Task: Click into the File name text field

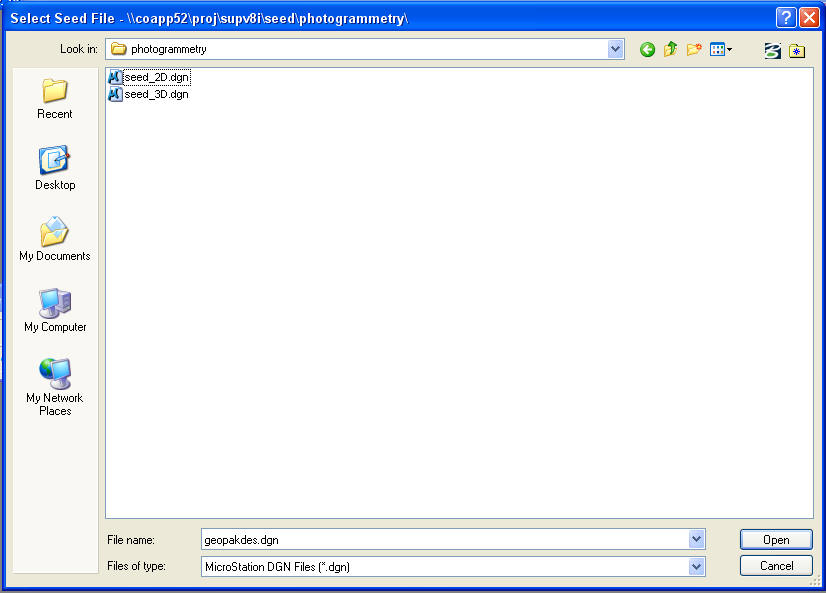Action: pyautogui.click(x=440, y=539)
